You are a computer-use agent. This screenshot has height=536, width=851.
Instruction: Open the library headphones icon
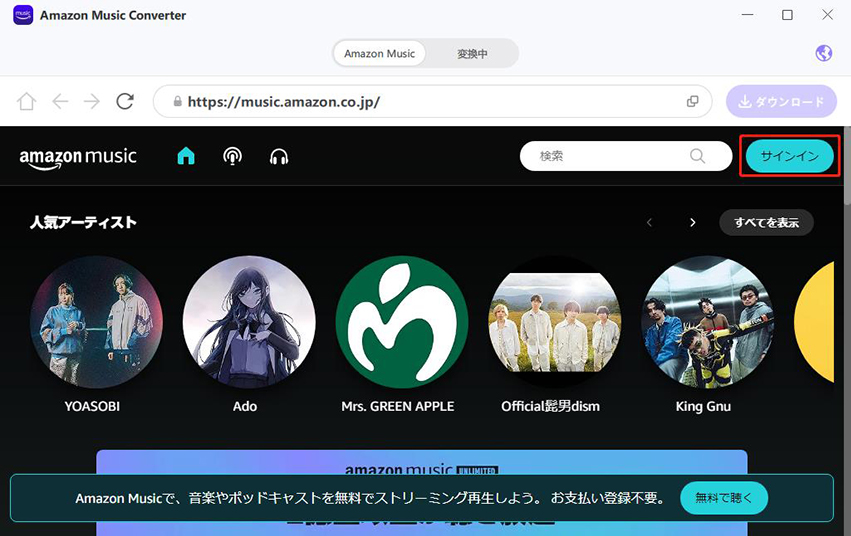coord(279,157)
